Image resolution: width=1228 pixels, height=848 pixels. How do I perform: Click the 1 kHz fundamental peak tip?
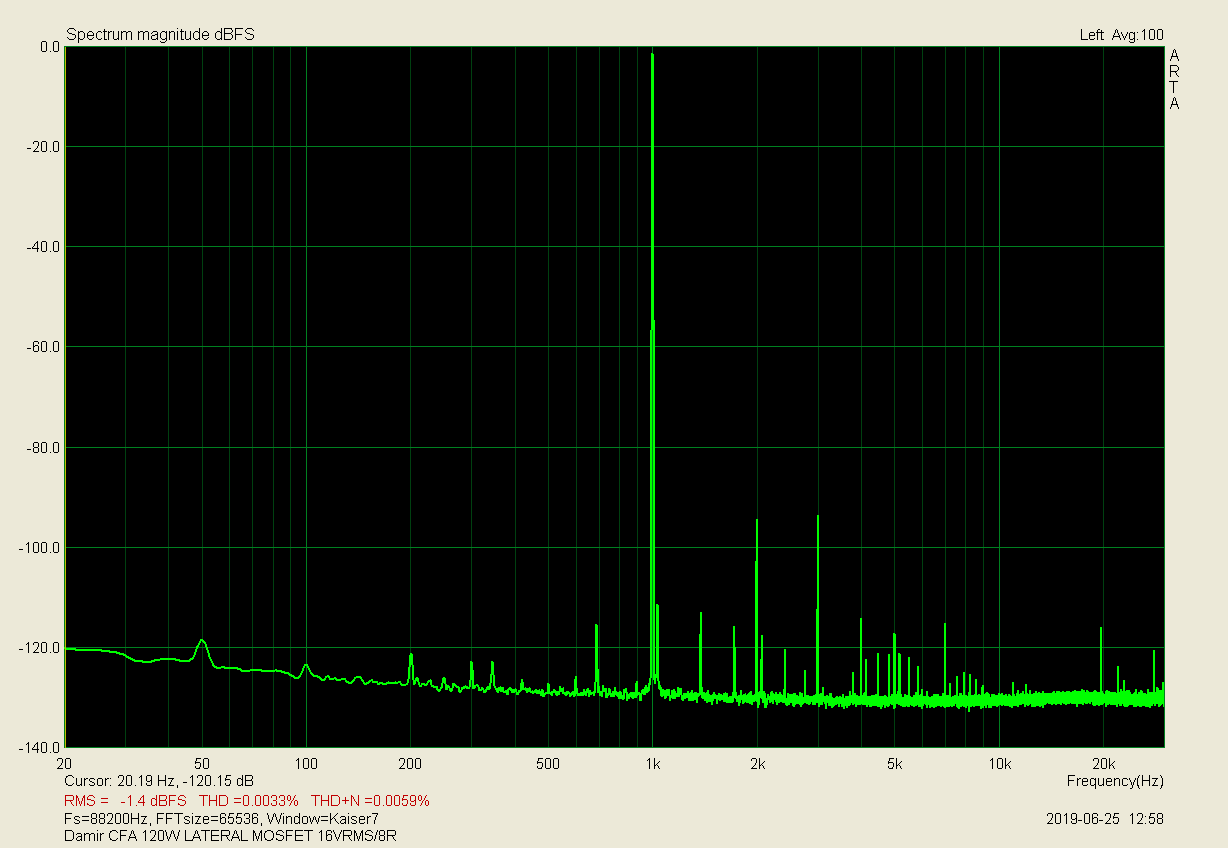tap(652, 54)
